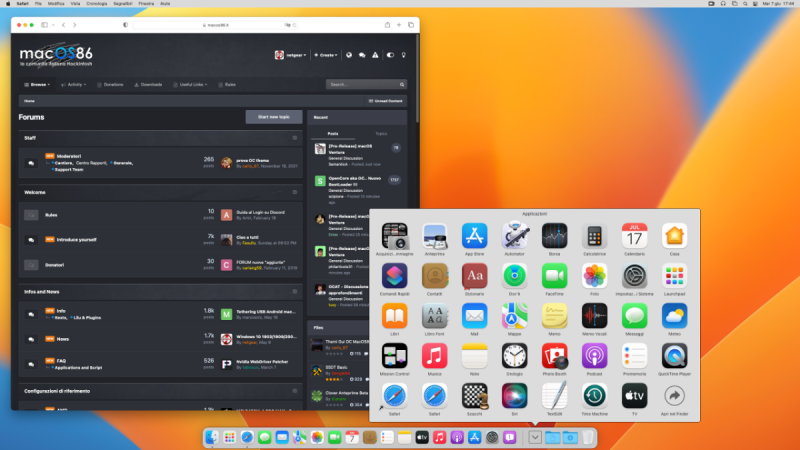Viewport: 800px width, 450px height.
Task: Open the Create dropdown menu
Action: coord(326,55)
